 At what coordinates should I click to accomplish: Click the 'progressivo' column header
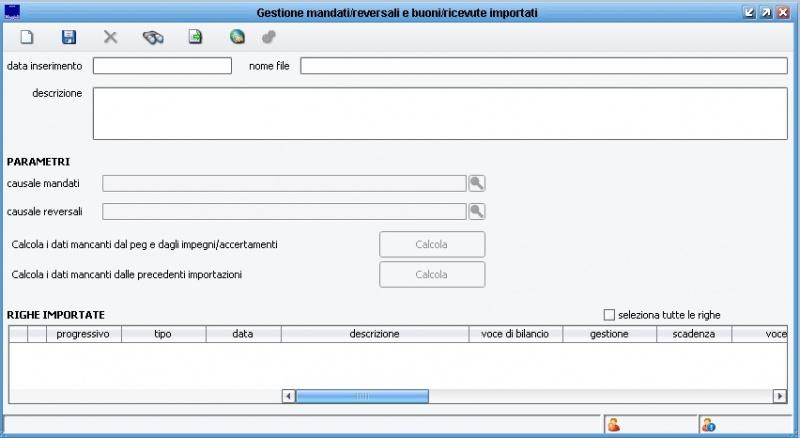pos(84,334)
